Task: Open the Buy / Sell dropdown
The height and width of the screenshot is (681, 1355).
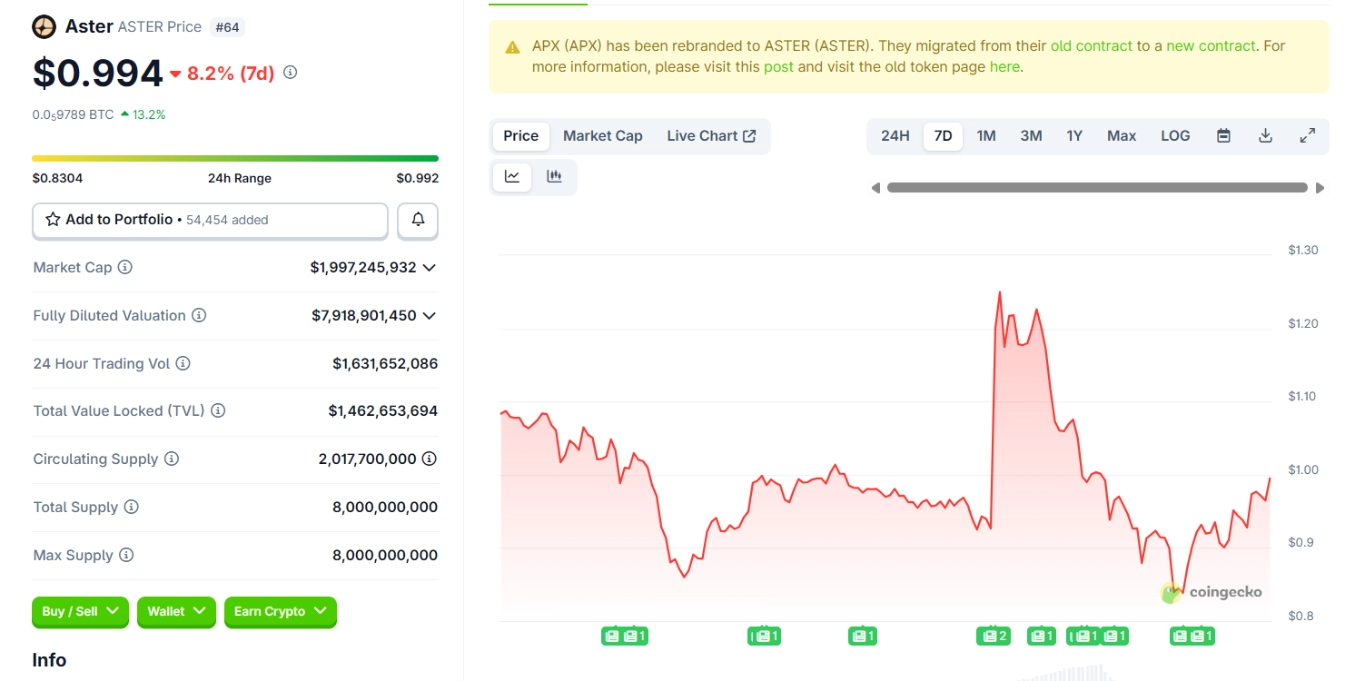Action: tap(80, 612)
